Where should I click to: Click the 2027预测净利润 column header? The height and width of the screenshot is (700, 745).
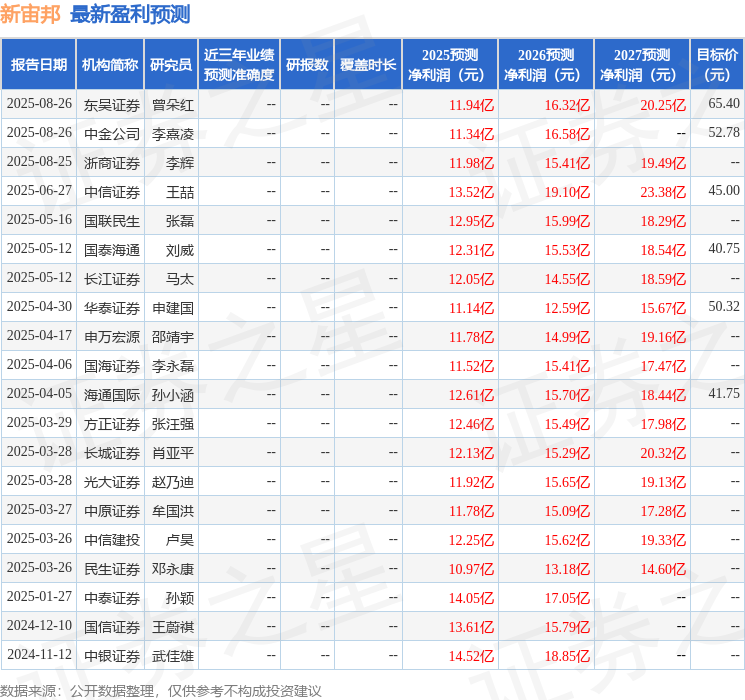tap(642, 65)
